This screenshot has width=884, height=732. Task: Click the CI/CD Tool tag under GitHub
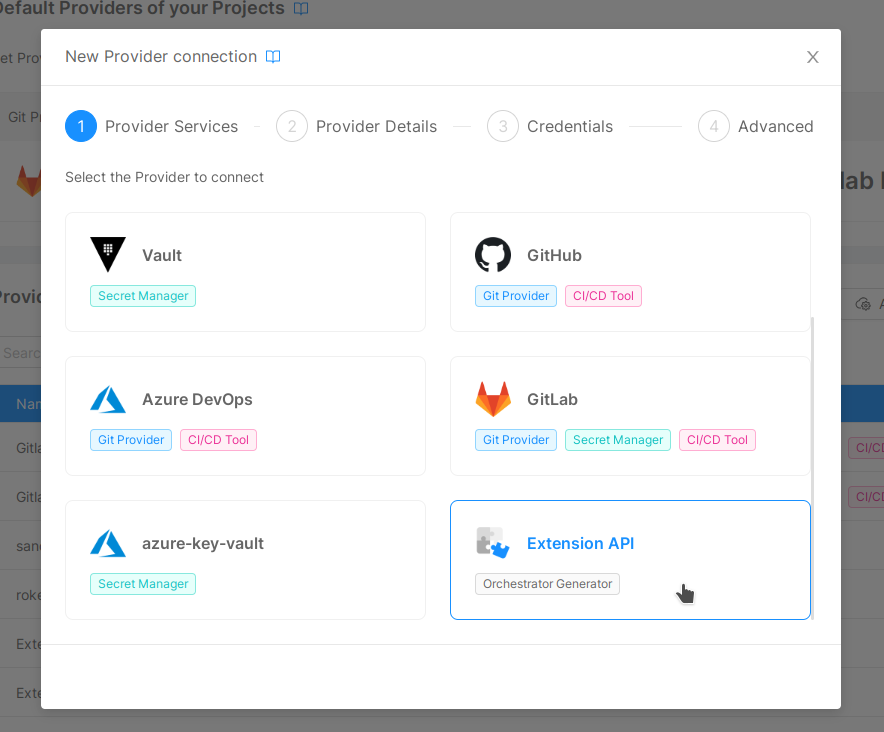(x=603, y=296)
